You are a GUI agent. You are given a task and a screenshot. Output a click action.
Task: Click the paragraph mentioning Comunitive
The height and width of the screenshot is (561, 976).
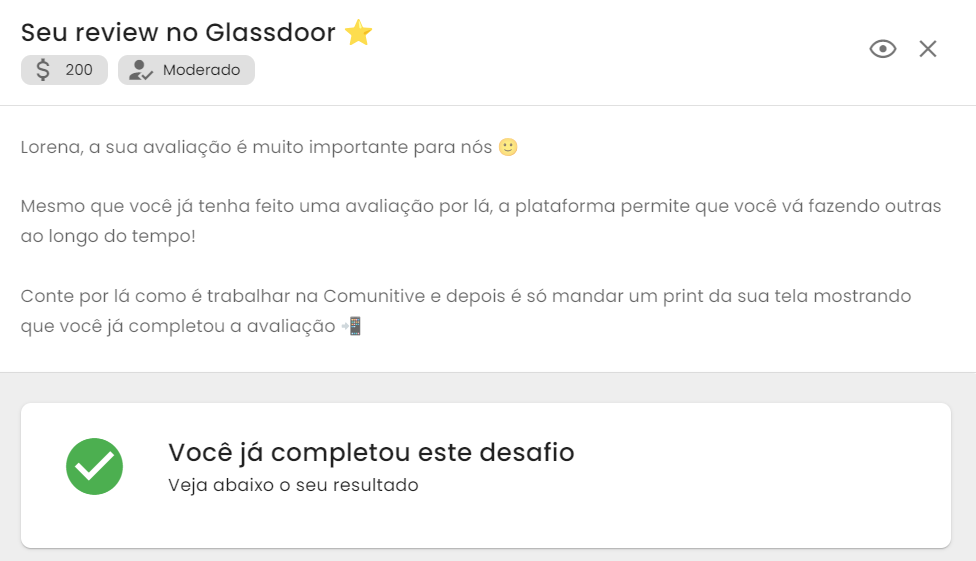tap(466, 311)
